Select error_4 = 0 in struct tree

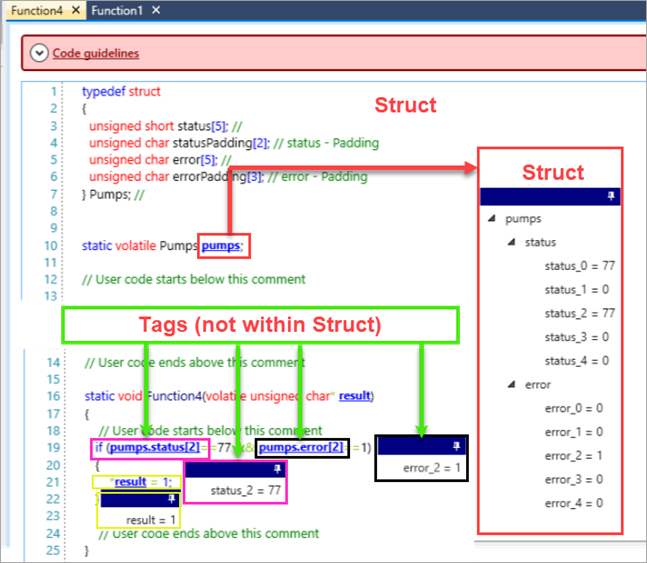pyautogui.click(x=573, y=503)
